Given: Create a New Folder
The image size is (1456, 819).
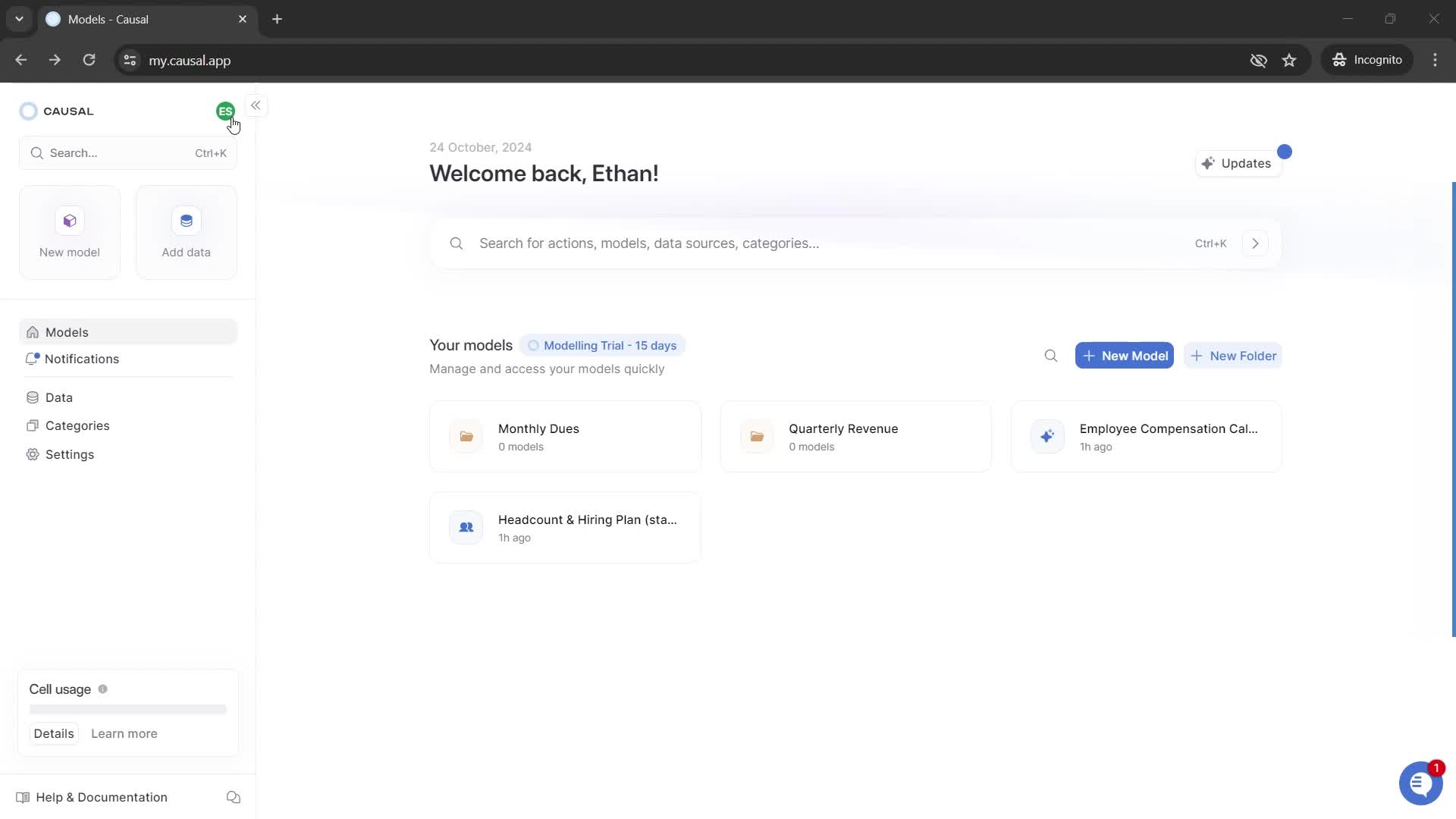Looking at the screenshot, I should (x=1234, y=355).
